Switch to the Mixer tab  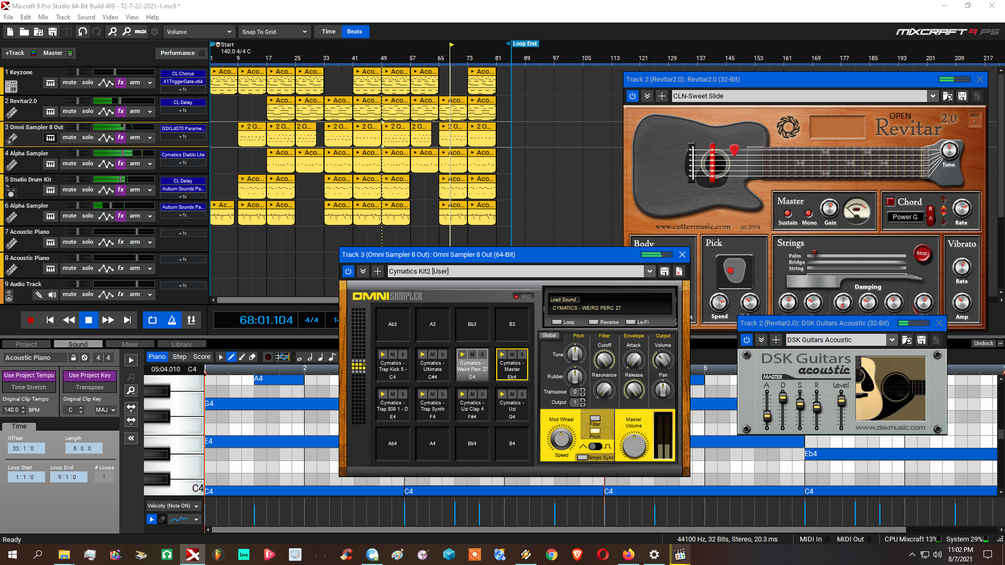tap(130, 345)
